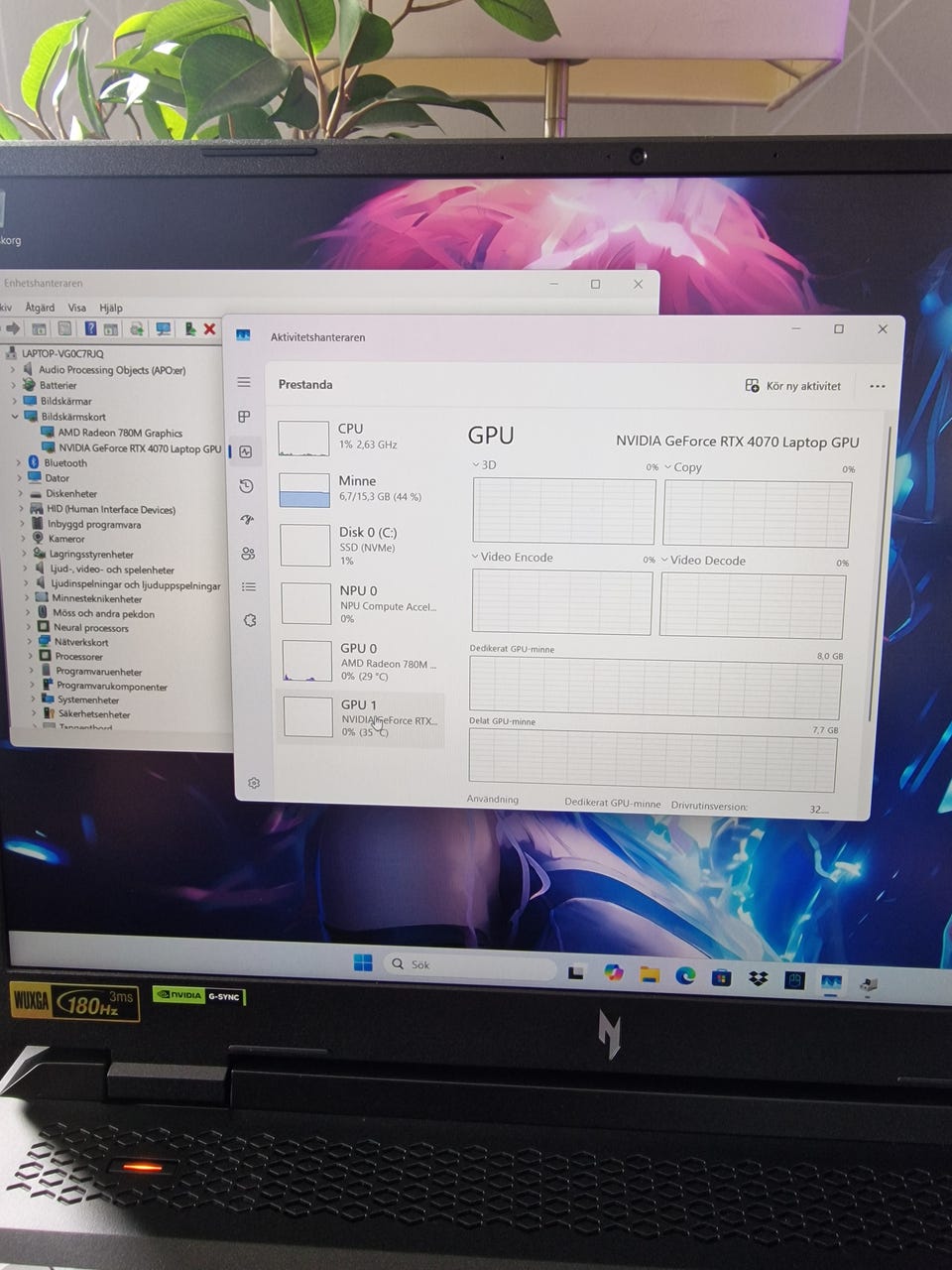The width and height of the screenshot is (952, 1270).
Task: Open Services icon in Task Manager sidebar
Action: [250, 620]
